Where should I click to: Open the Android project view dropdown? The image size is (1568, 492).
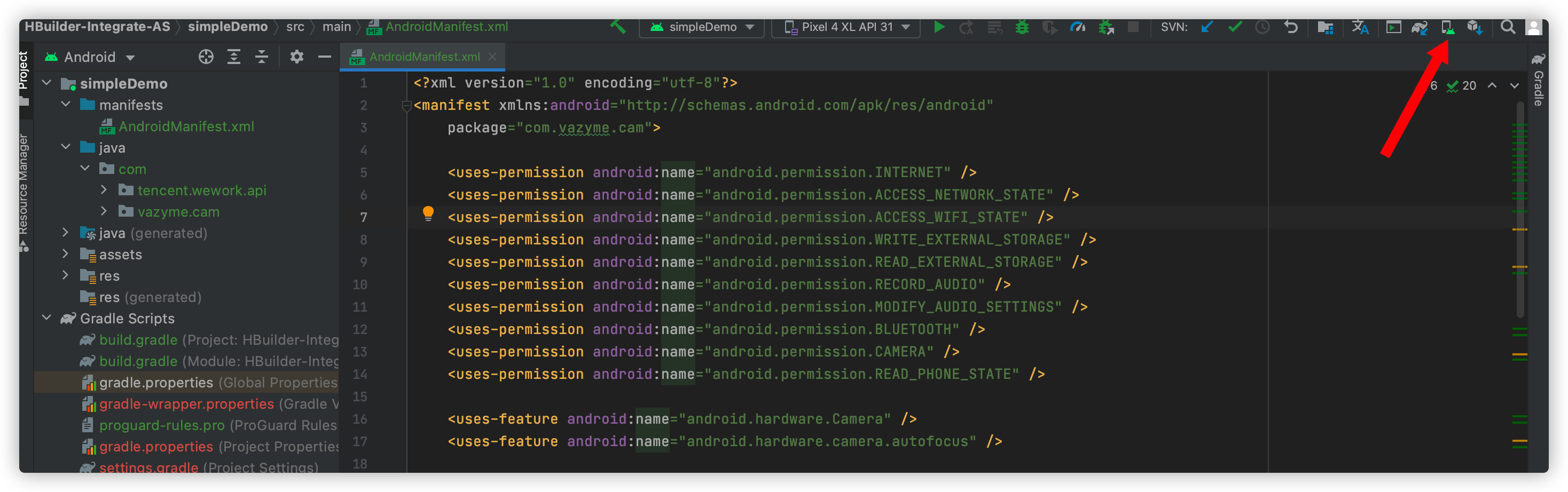pyautogui.click(x=90, y=57)
